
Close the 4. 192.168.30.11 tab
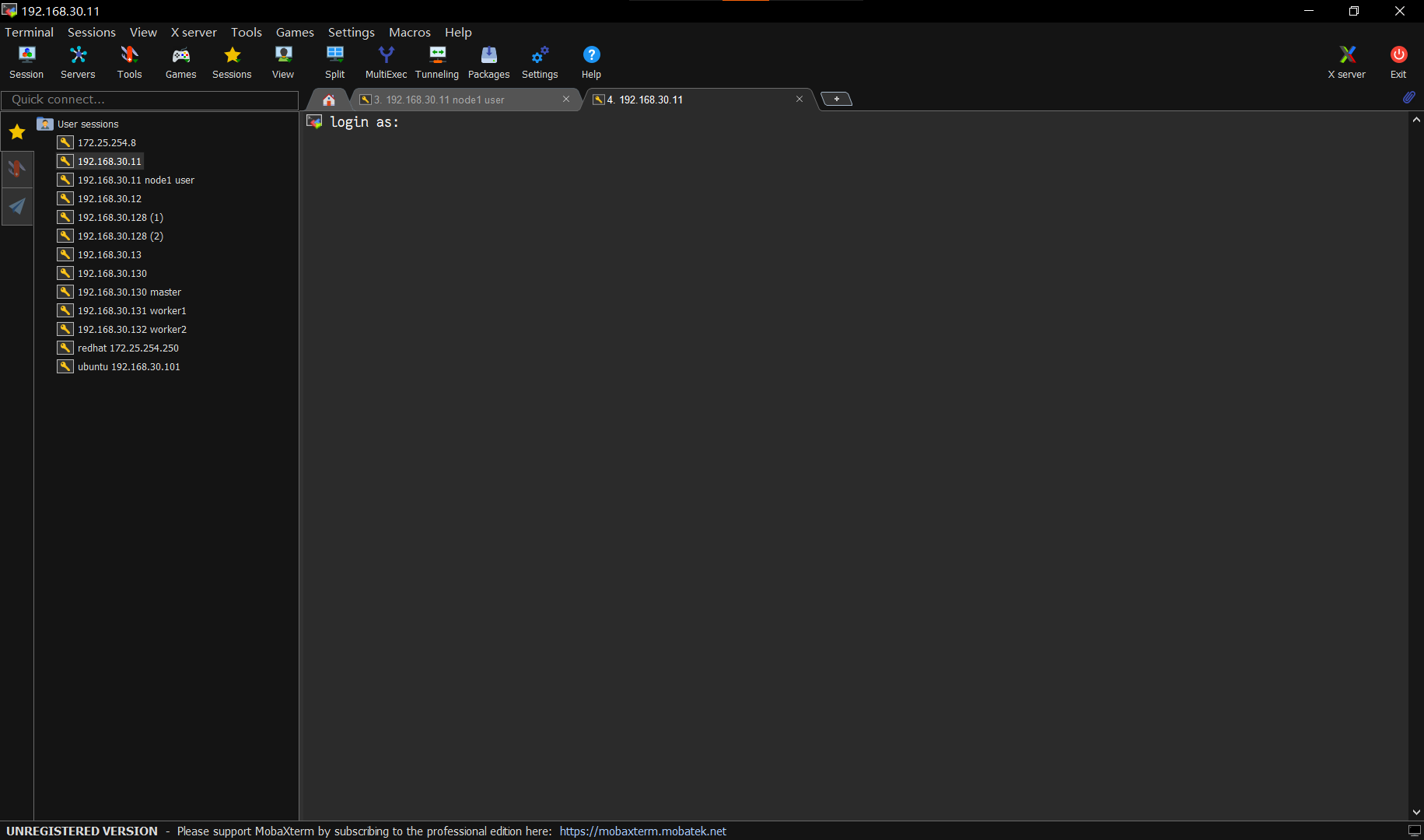[x=799, y=100]
